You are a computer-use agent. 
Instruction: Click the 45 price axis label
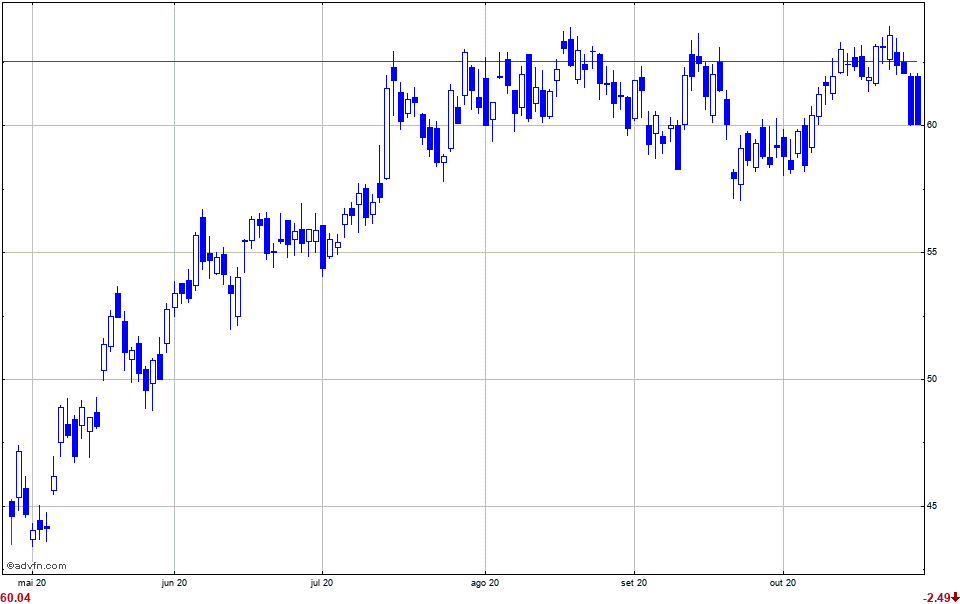[932, 506]
